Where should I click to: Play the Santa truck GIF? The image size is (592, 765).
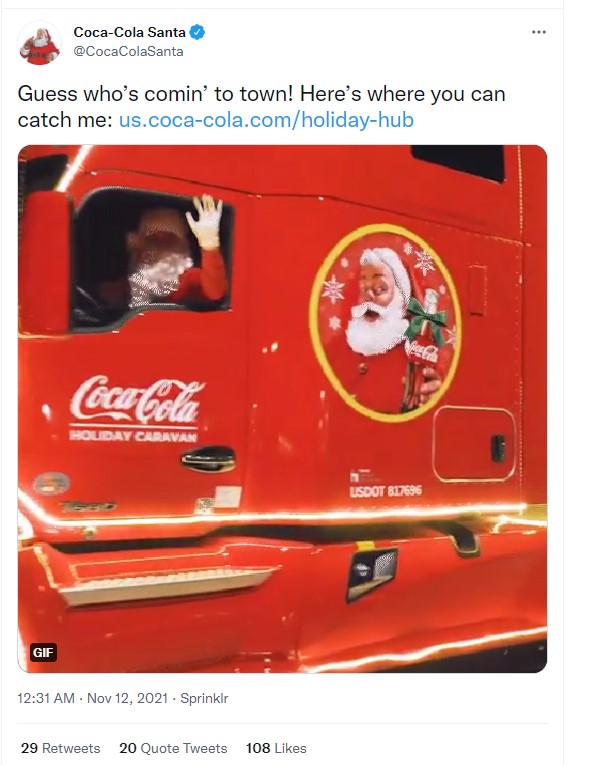click(282, 409)
